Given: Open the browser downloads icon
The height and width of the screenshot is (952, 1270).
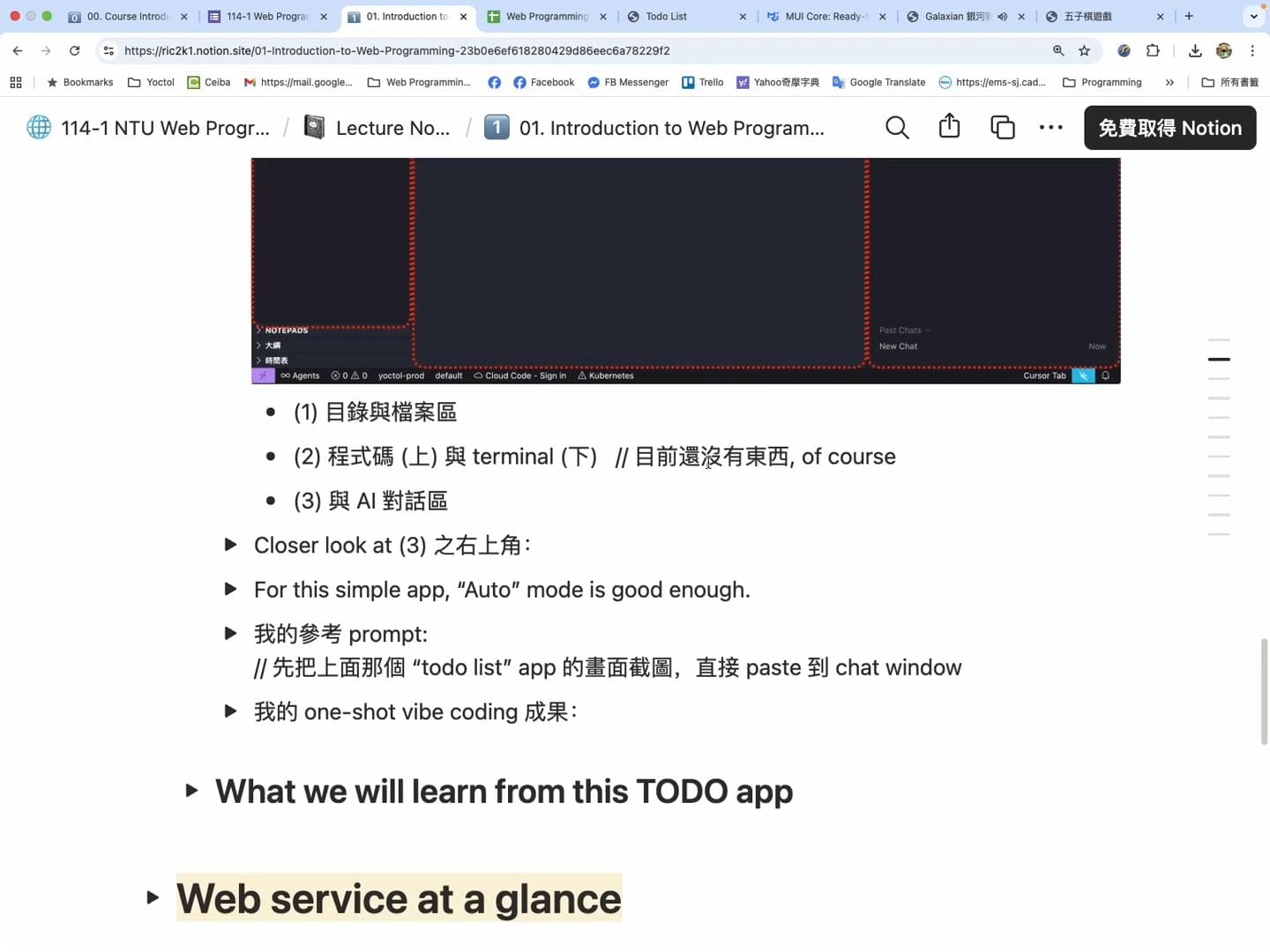Looking at the screenshot, I should pos(1195,51).
